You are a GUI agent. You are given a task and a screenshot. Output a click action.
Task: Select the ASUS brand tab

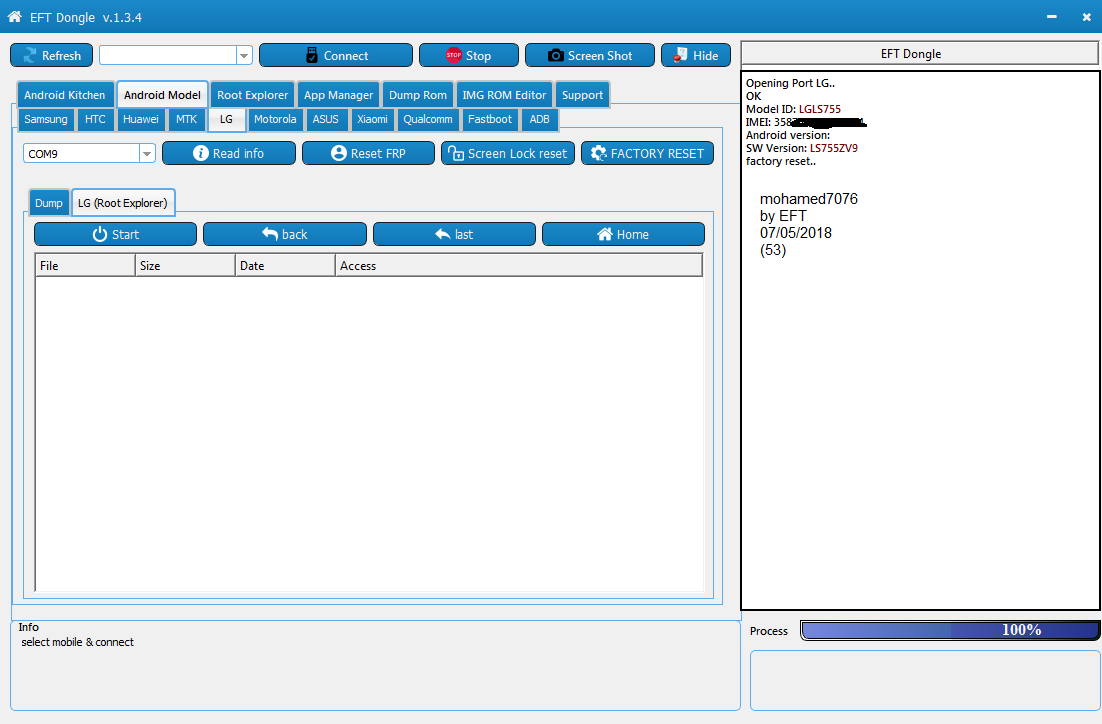pos(325,119)
